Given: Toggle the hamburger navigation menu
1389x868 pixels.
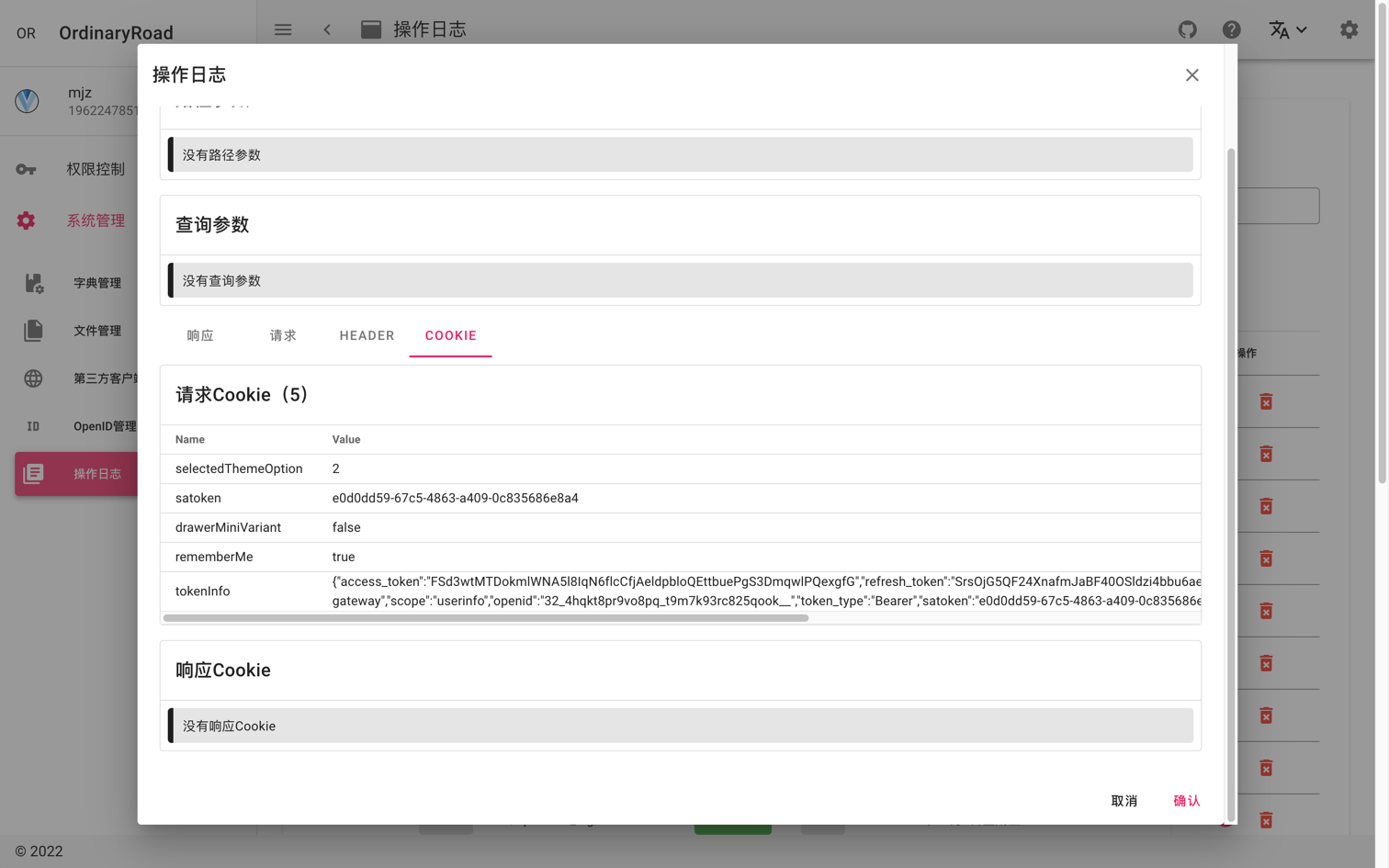Looking at the screenshot, I should (x=283, y=29).
